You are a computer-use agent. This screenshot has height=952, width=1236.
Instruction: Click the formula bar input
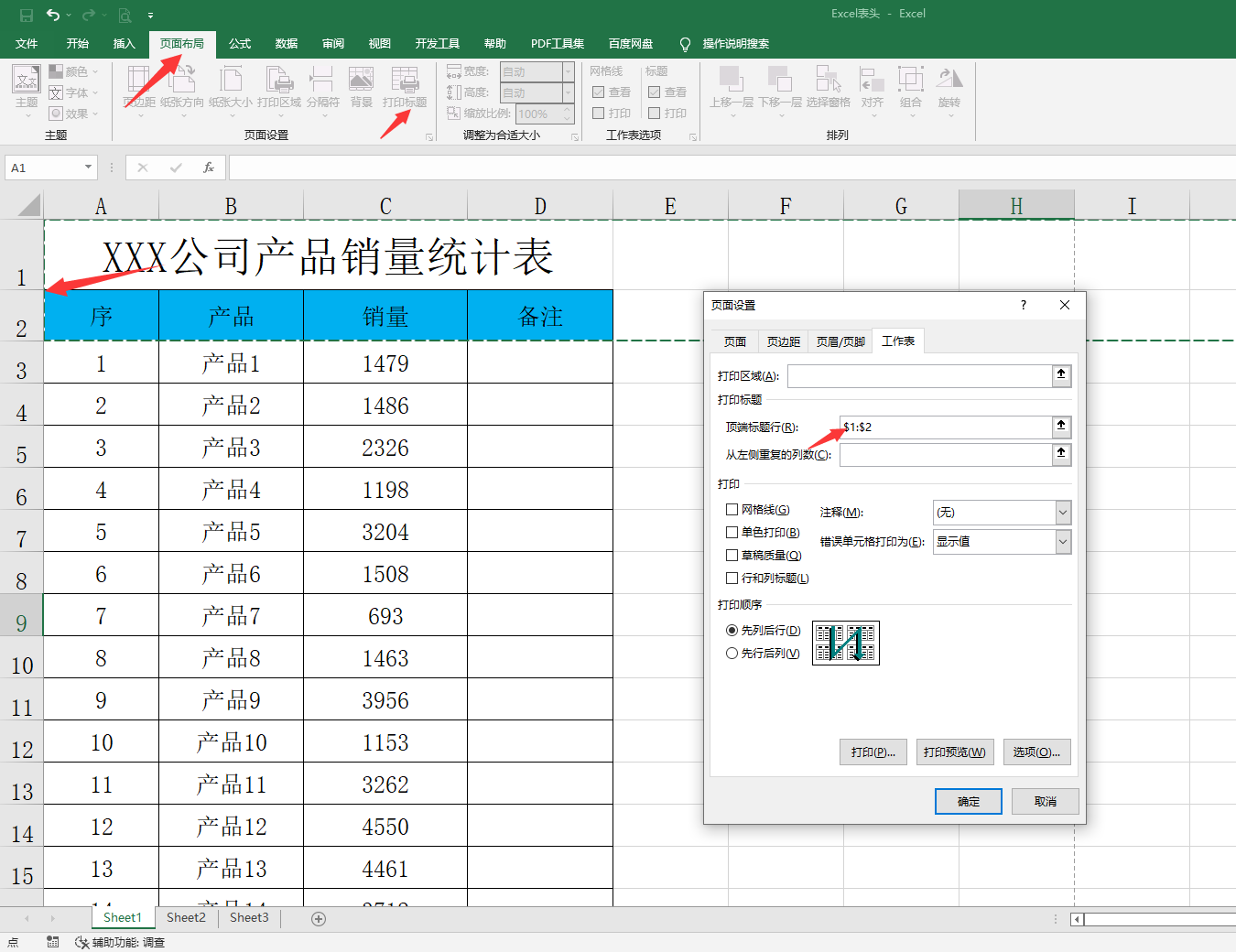(x=732, y=168)
